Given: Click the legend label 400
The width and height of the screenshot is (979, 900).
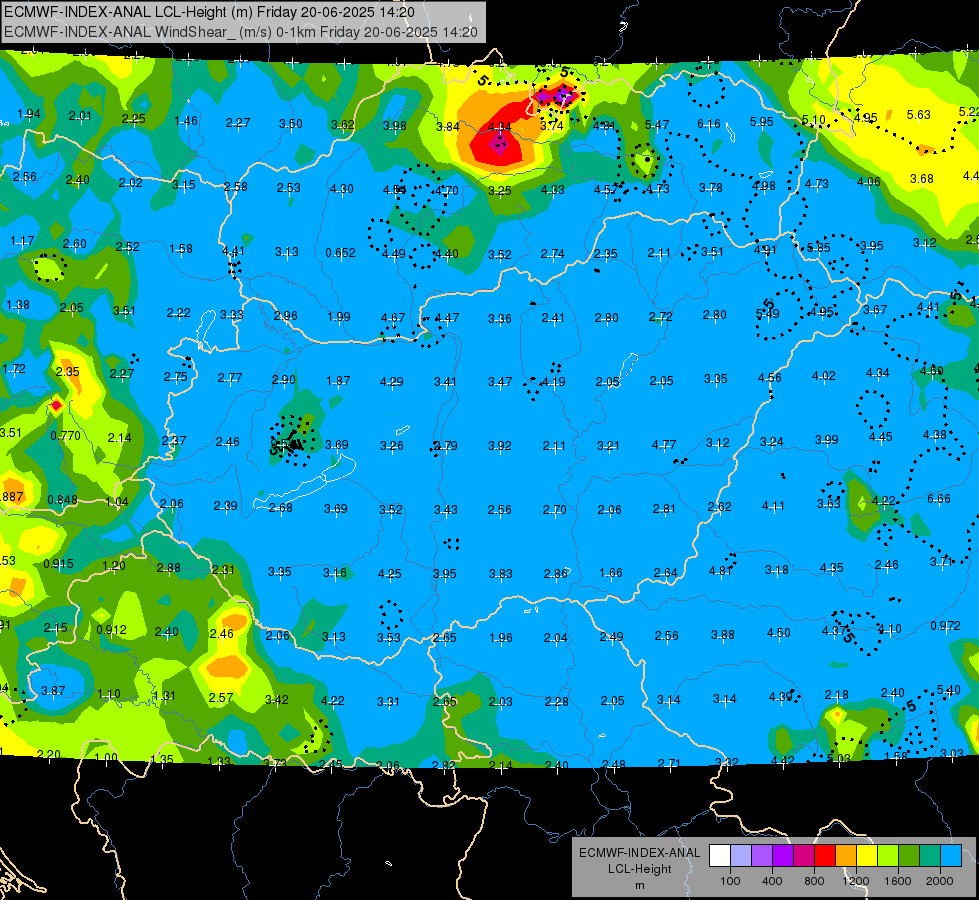Looking at the screenshot, I should coord(772,881).
